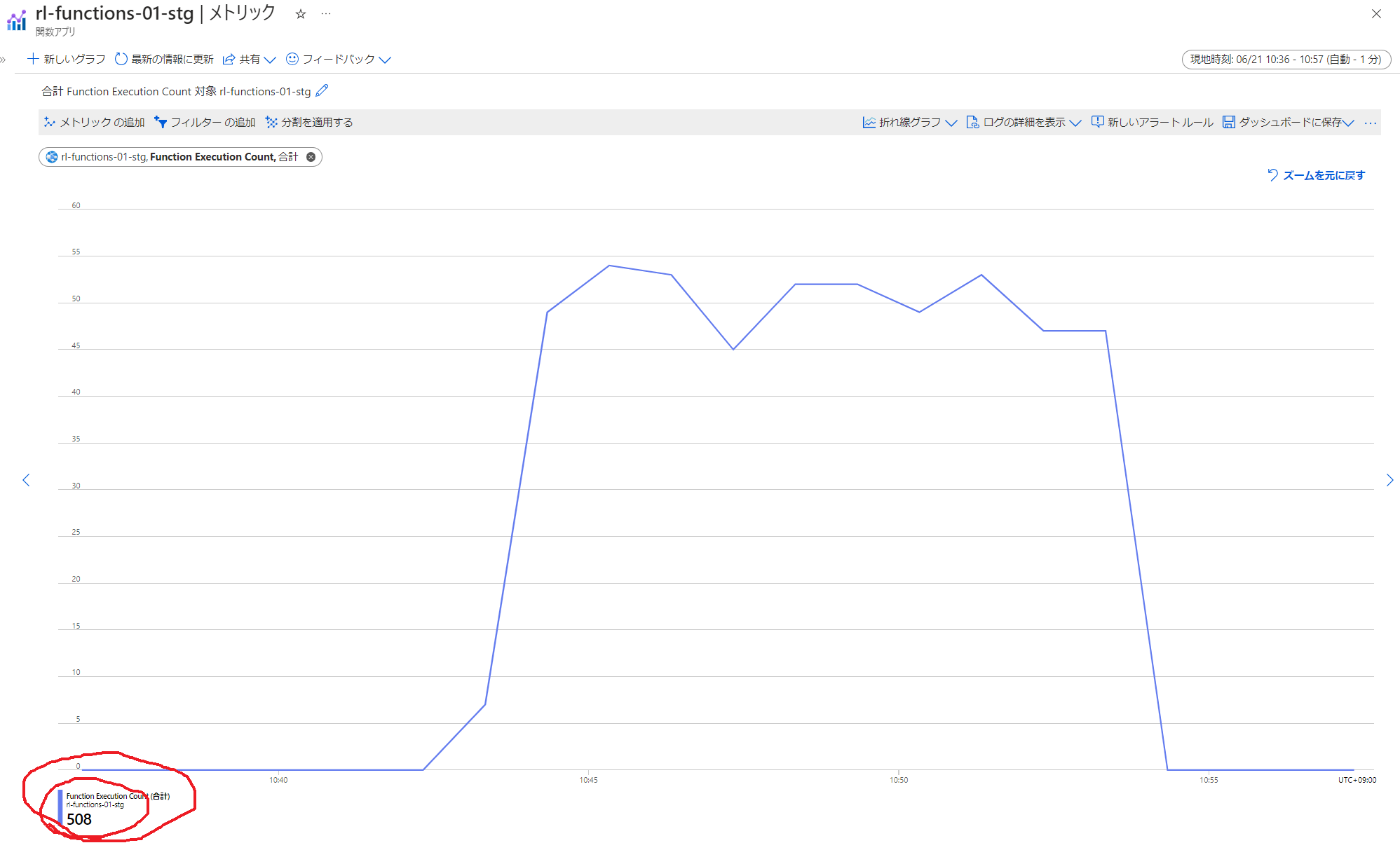
Task: Click 分割を適用する apply splitting
Action: [x=309, y=122]
